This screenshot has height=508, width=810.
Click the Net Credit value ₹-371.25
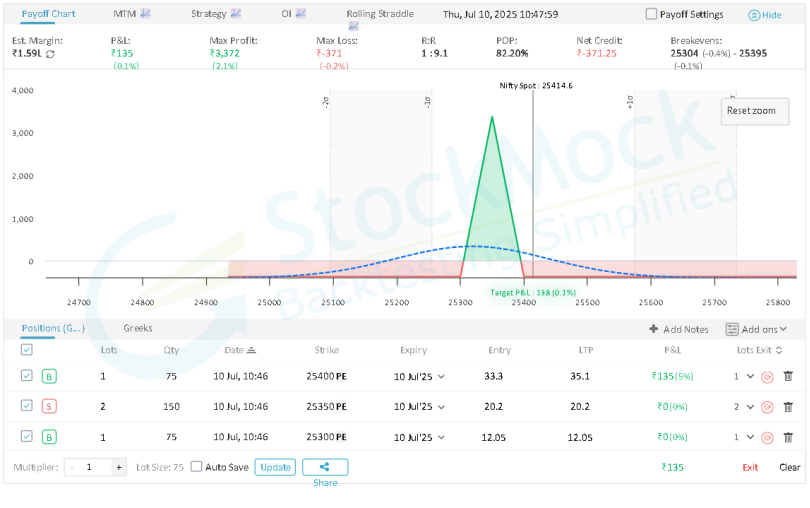(597, 53)
